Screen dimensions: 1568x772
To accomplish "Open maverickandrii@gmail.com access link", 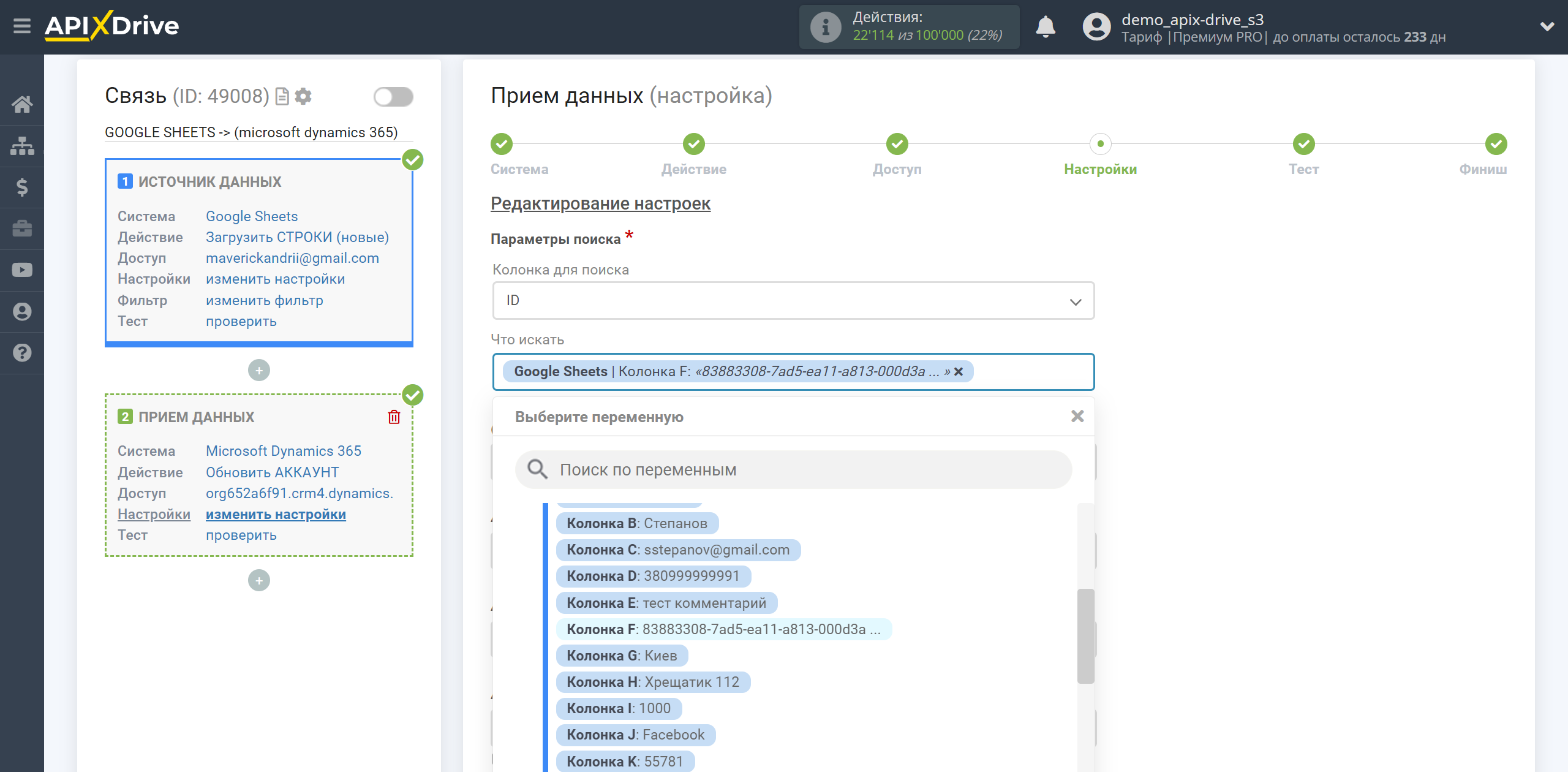I will pos(292,258).
